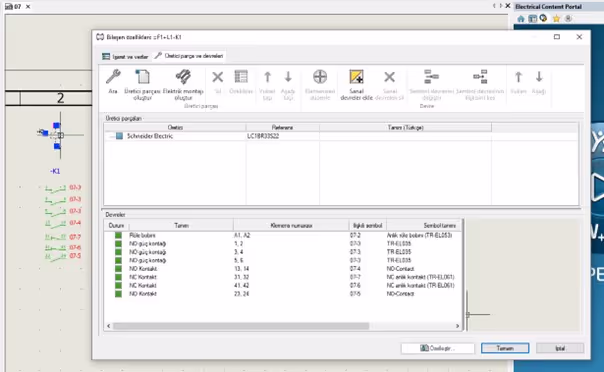The image size is (604, 372).
Task: Select the Schneider Electric manufacturer row
Action: 341,136
